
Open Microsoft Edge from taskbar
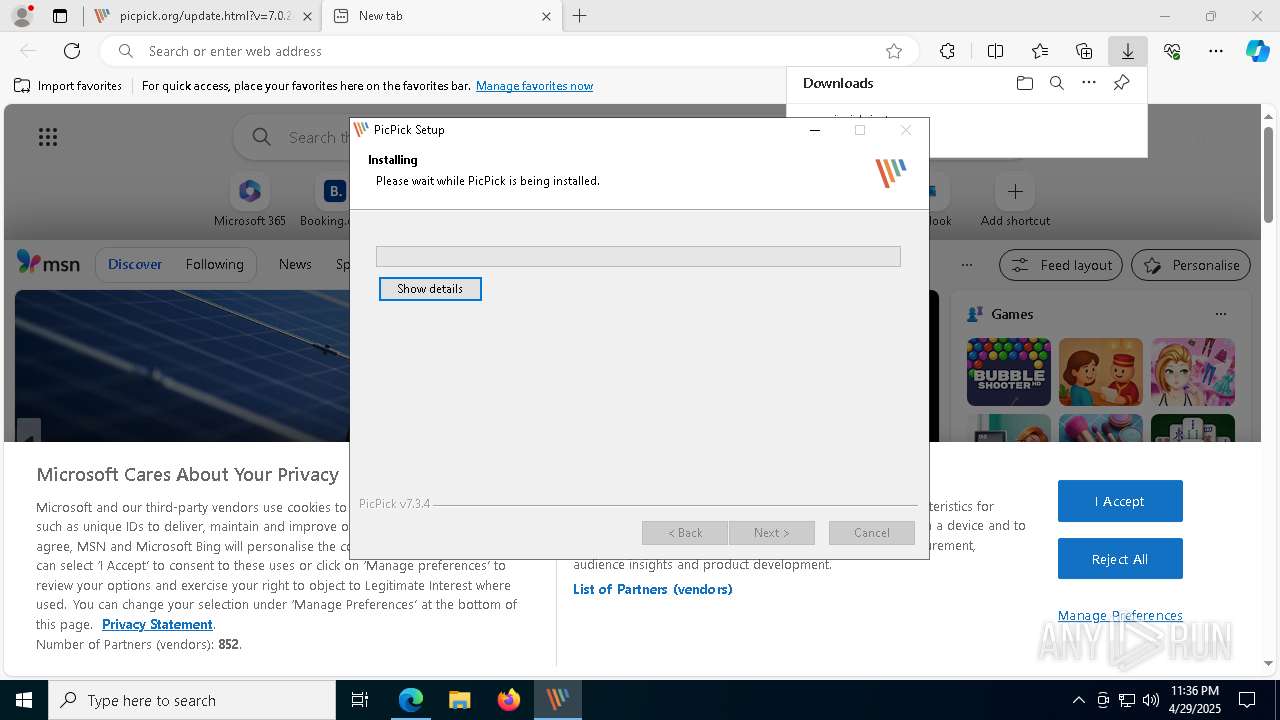[411, 700]
